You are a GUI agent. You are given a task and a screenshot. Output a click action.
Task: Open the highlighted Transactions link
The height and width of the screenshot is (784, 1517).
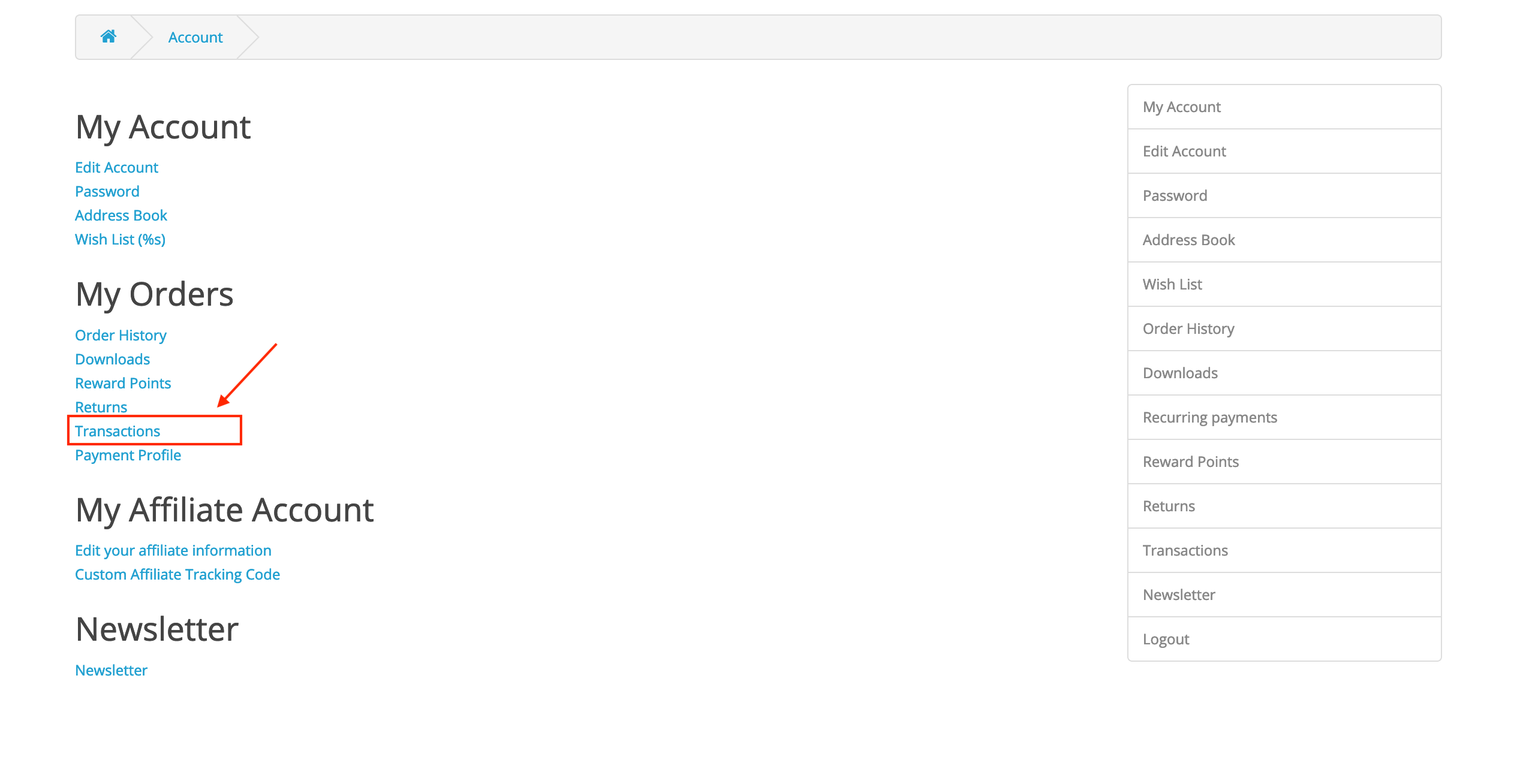coord(118,431)
